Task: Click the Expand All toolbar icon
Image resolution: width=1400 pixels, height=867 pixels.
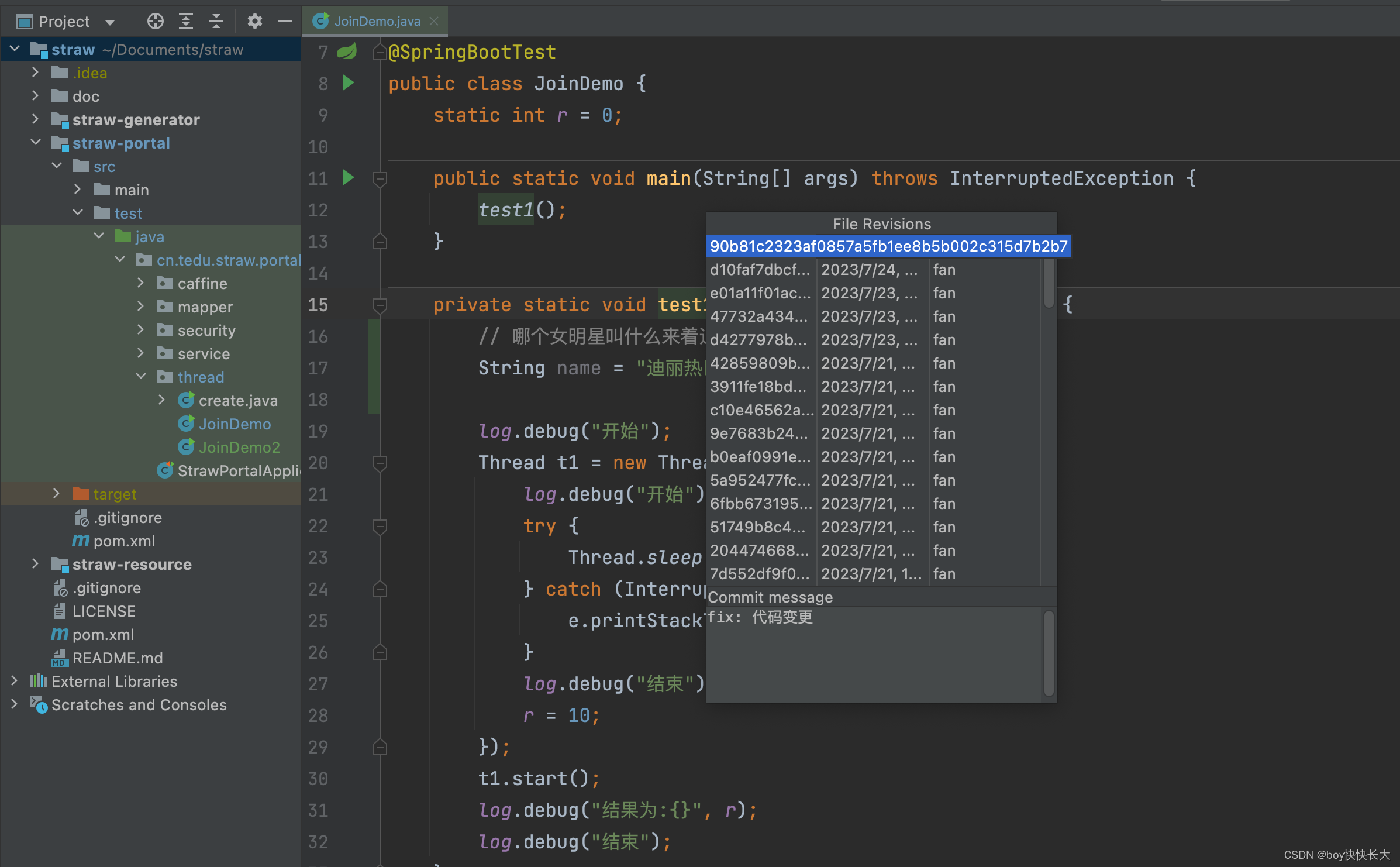Action: pos(186,22)
